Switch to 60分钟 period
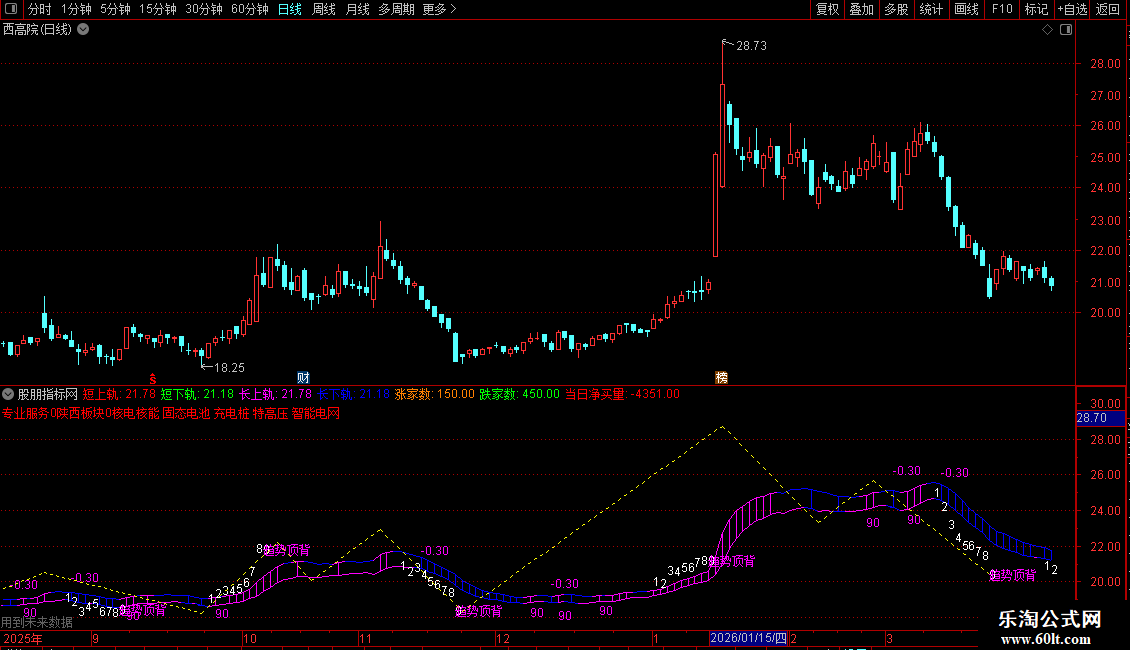The width and height of the screenshot is (1130, 650). click(249, 9)
